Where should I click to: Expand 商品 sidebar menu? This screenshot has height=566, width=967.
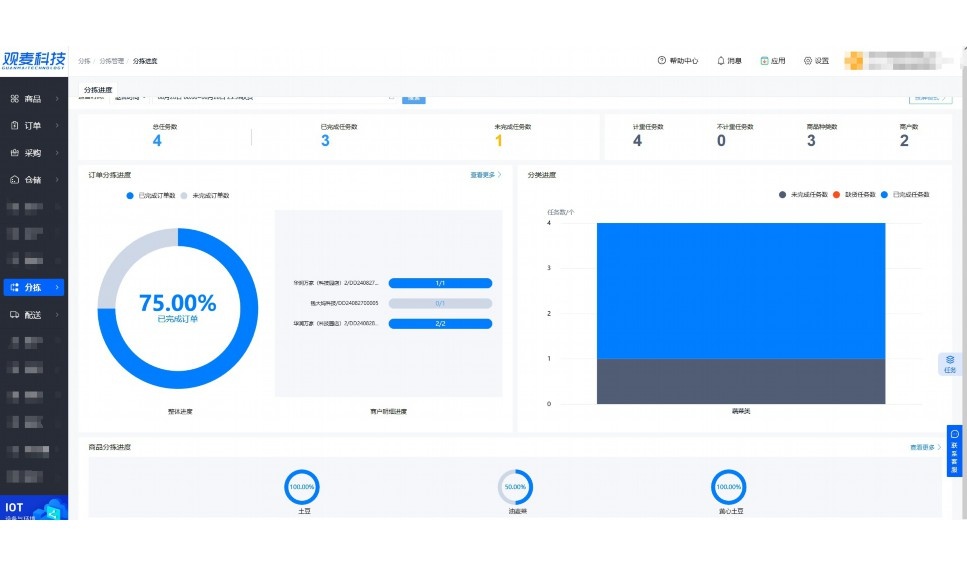tap(33, 99)
